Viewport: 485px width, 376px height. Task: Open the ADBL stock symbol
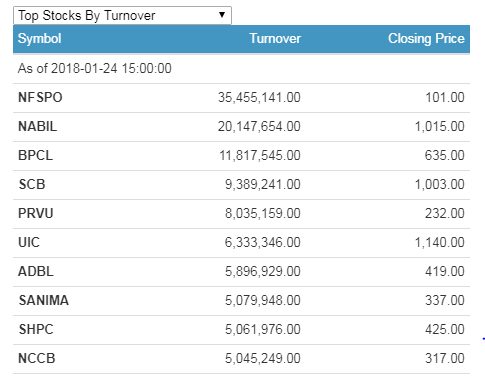36,271
